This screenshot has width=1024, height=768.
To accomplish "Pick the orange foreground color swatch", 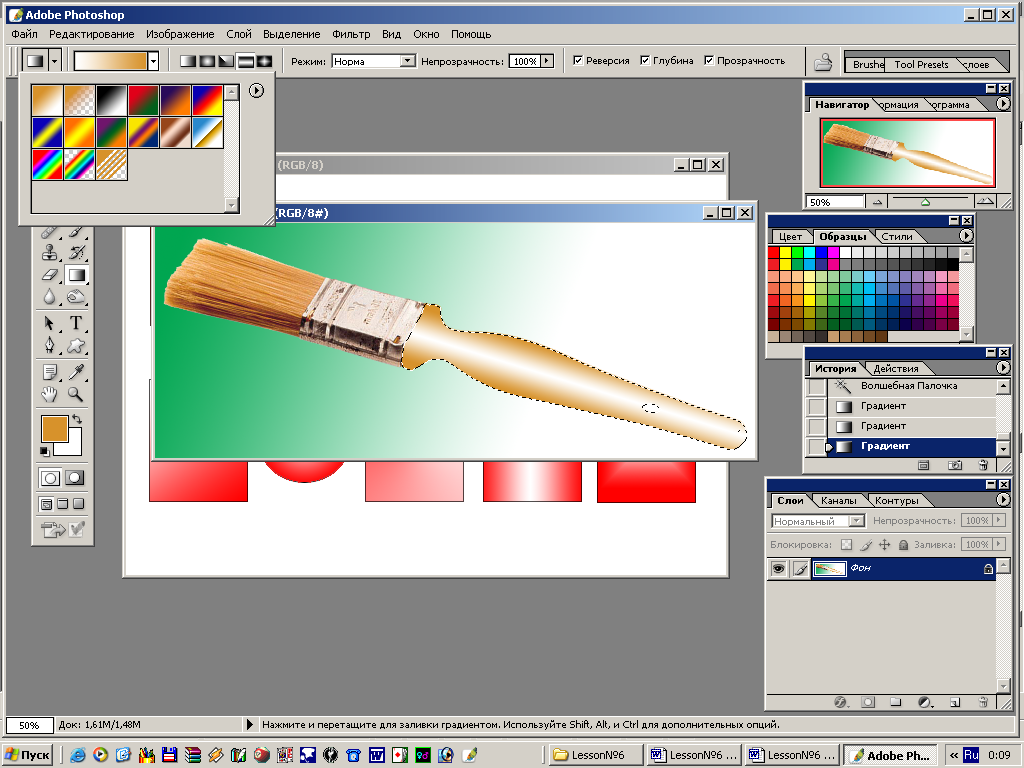I will tap(54, 428).
